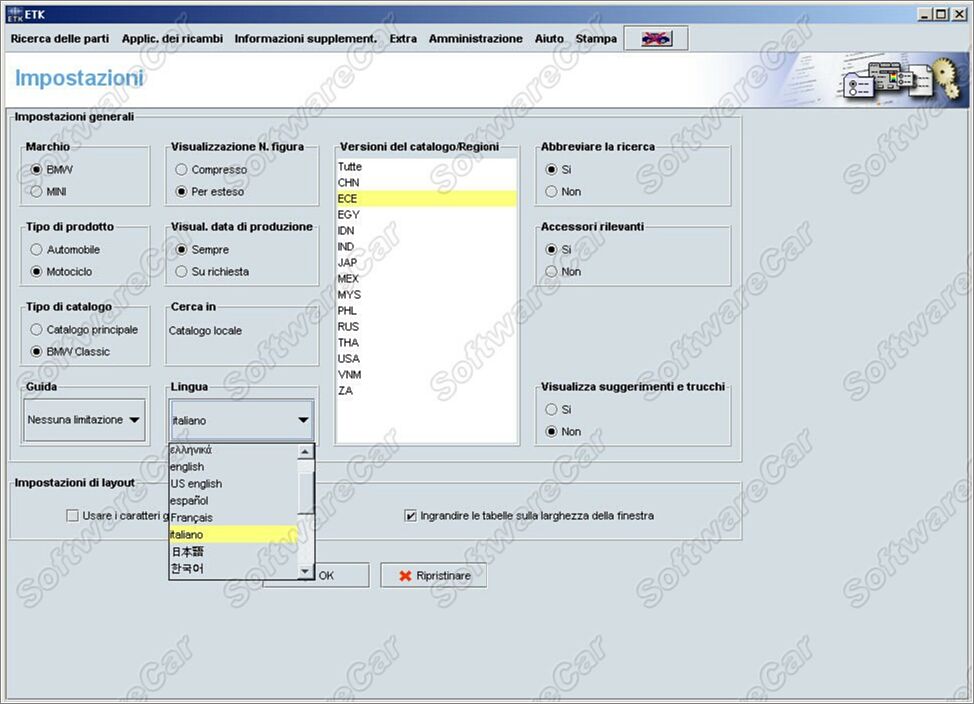Choose Automobile as product type
This screenshot has width=974, height=704.
coord(37,249)
